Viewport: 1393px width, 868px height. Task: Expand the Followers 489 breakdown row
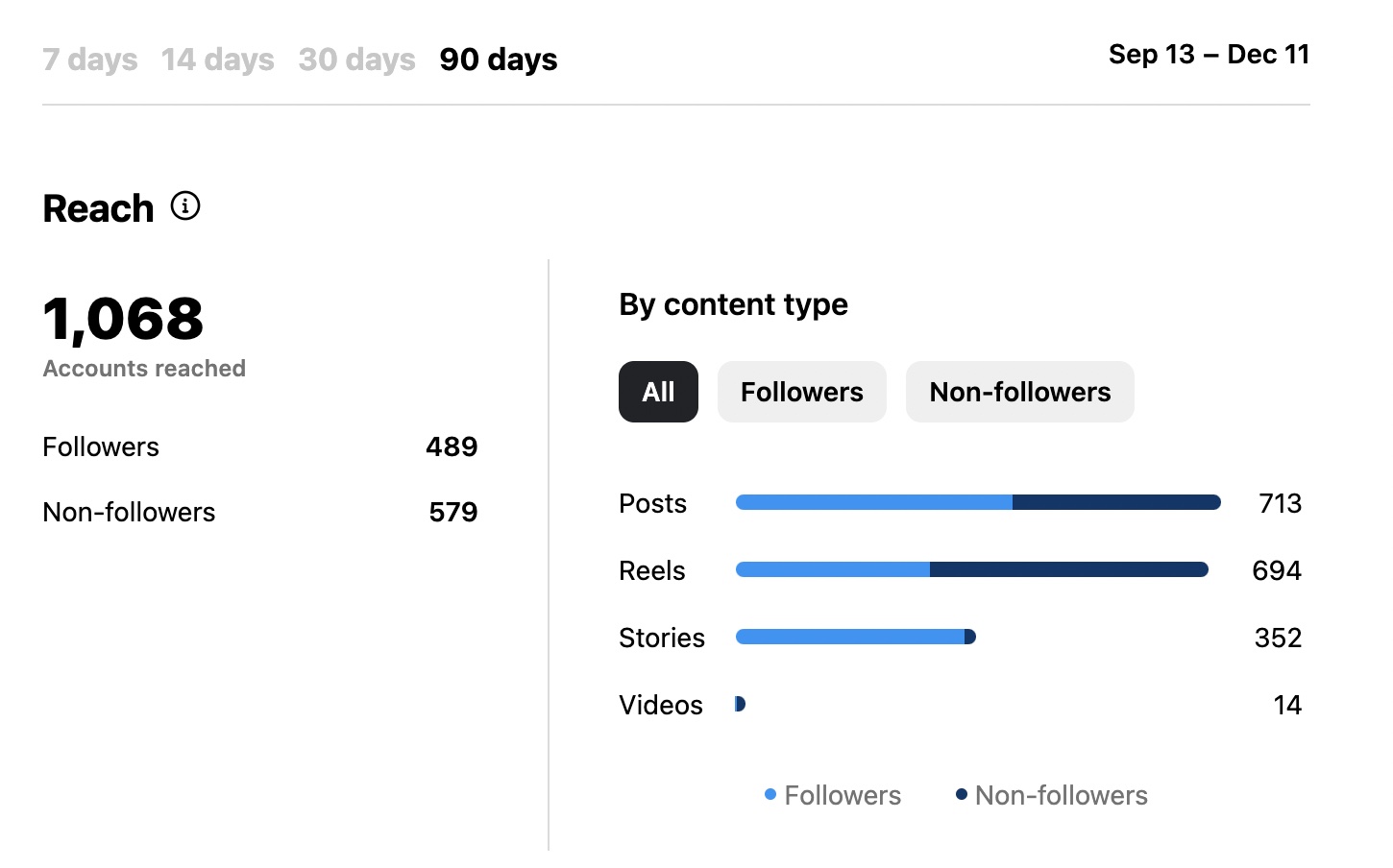tap(259, 446)
